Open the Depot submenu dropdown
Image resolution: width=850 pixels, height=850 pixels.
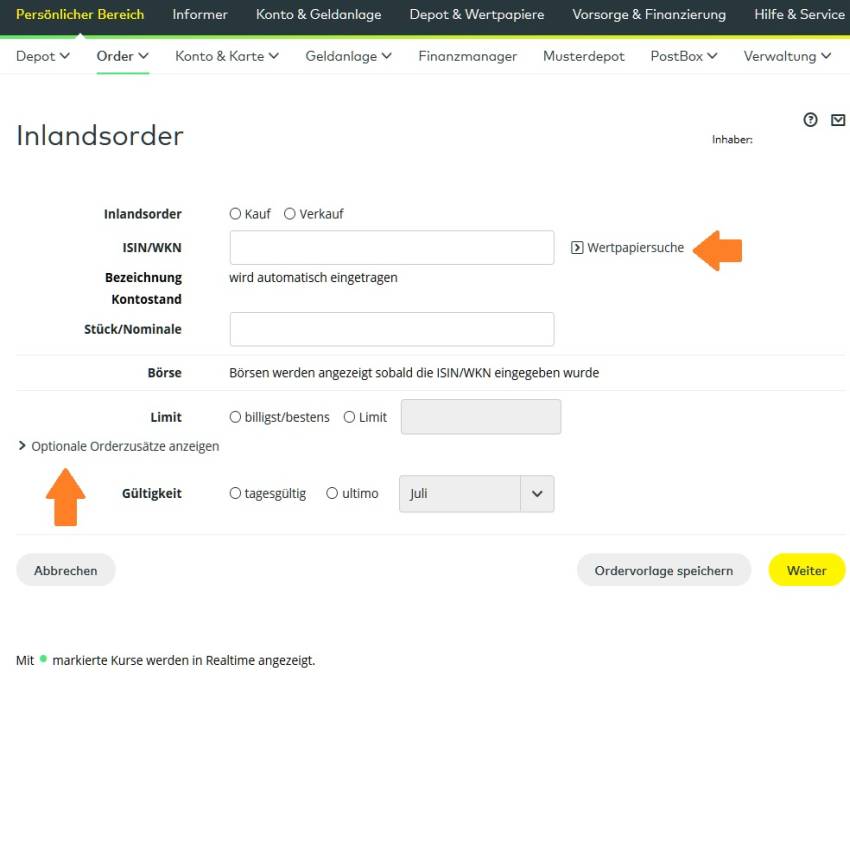(43, 56)
